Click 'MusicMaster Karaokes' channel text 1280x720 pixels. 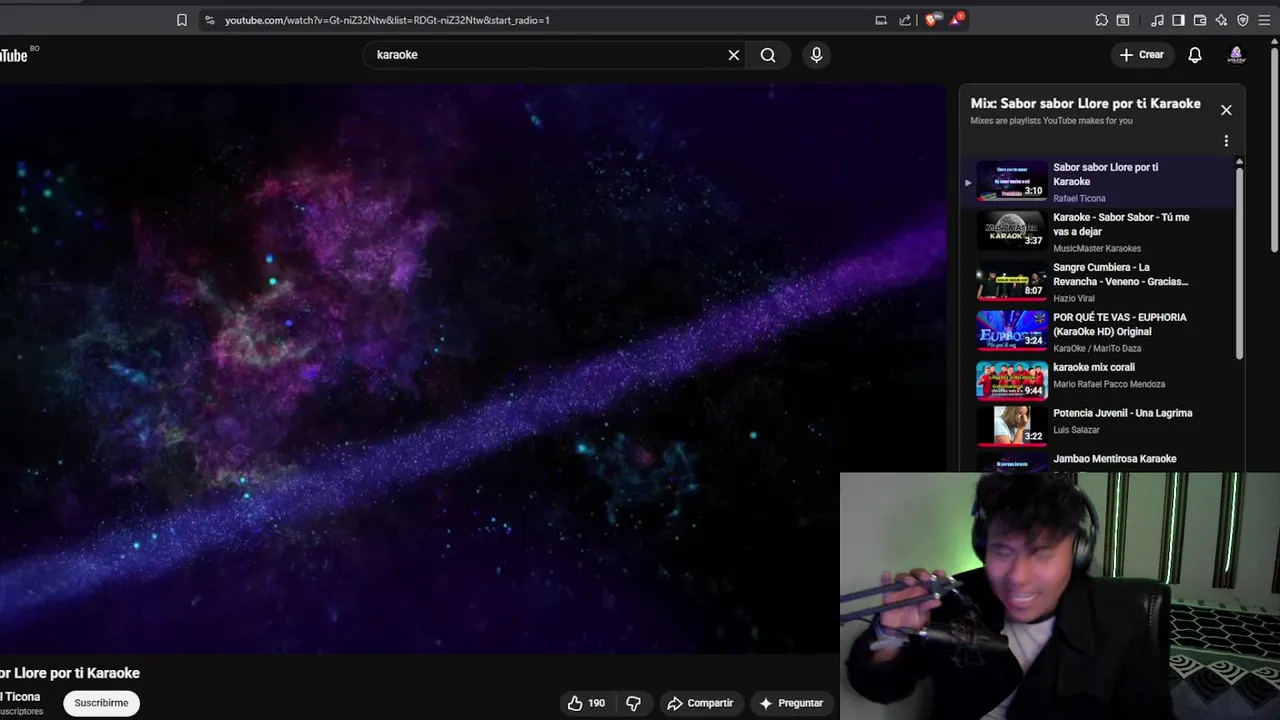tap(1097, 248)
